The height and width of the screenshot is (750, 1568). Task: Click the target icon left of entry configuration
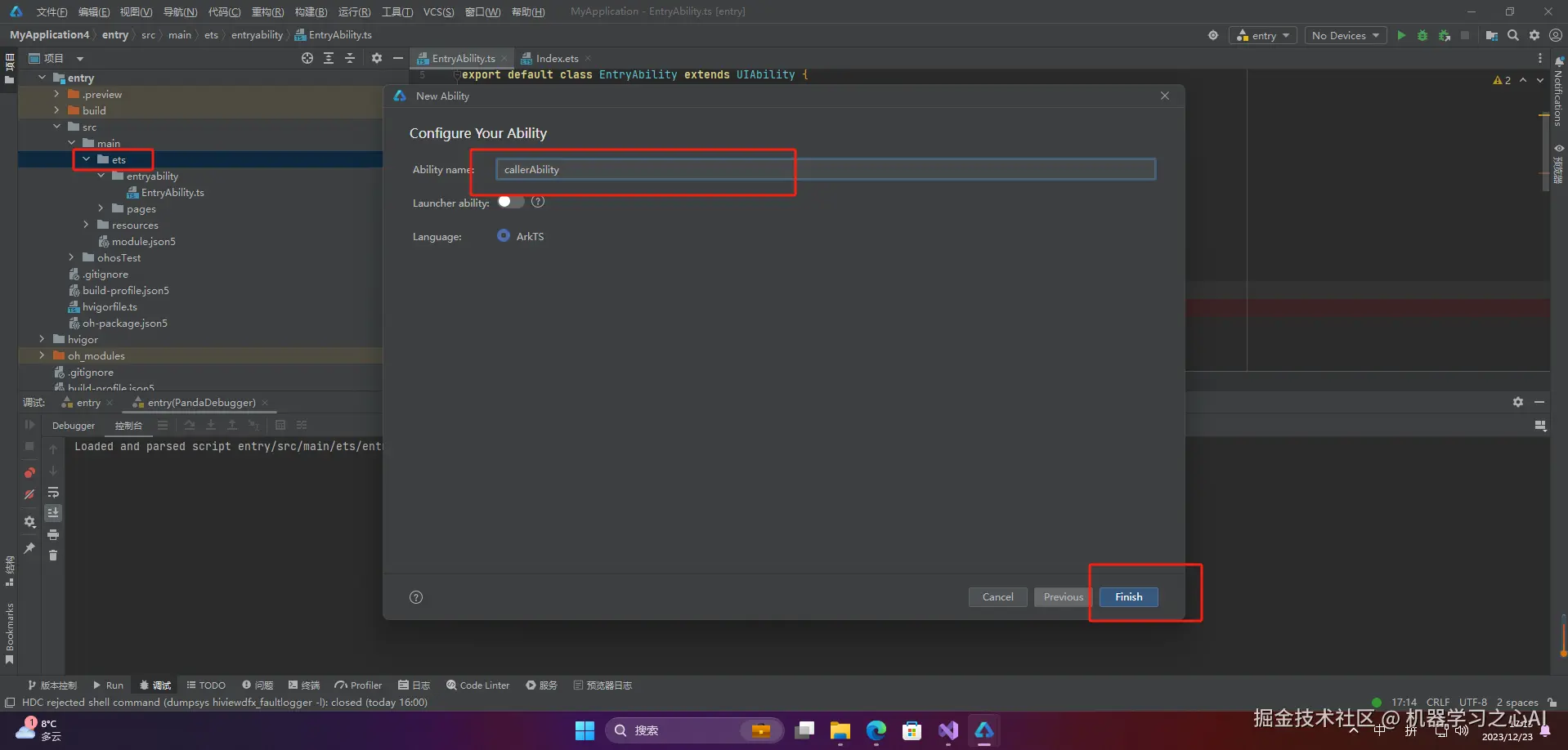tap(1213, 35)
